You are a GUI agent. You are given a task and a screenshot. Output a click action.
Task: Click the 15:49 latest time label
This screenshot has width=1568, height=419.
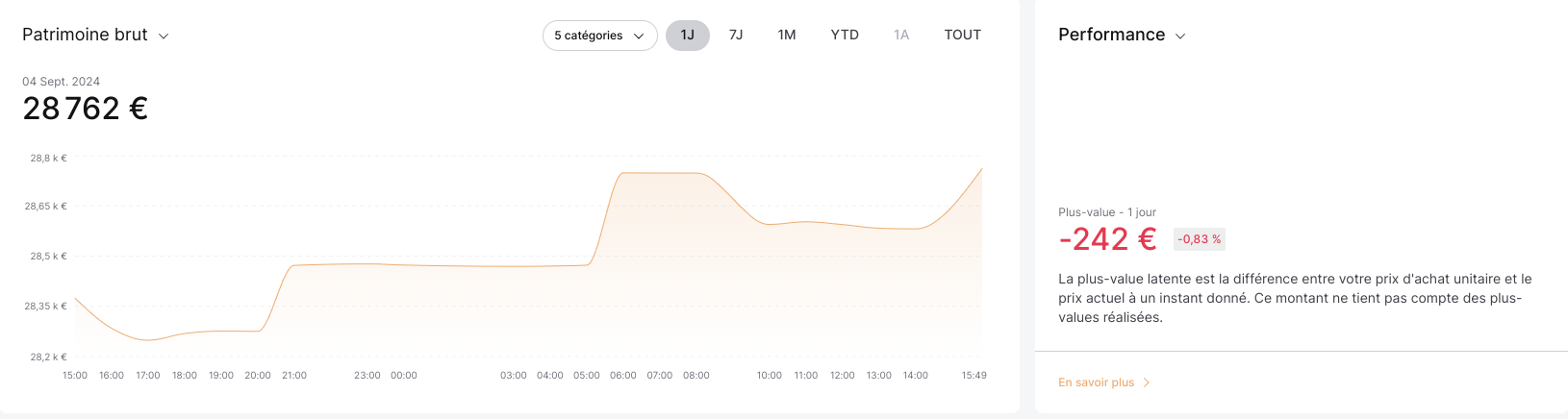click(x=974, y=375)
